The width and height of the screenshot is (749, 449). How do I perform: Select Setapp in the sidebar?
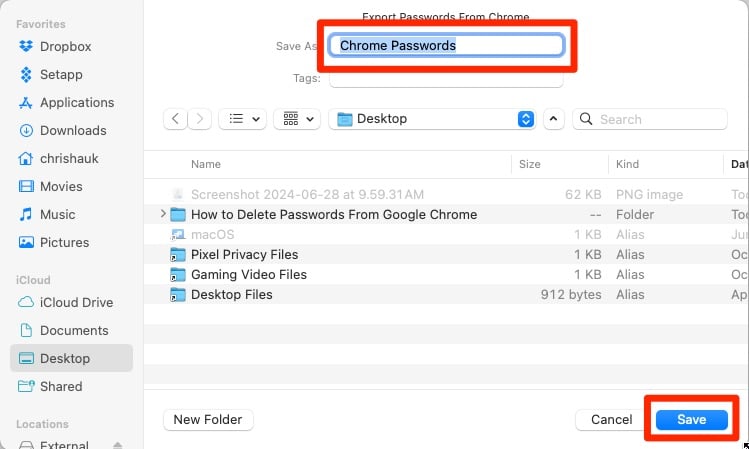pos(51,75)
